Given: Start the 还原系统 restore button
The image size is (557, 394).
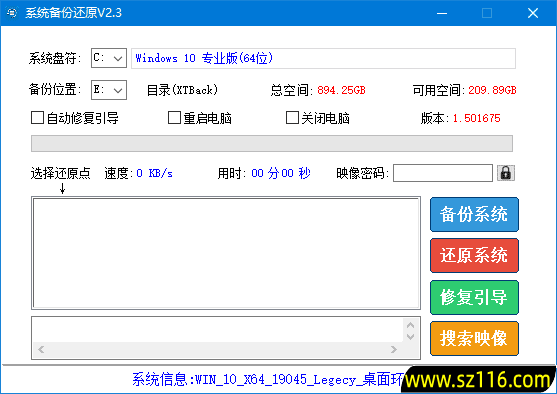Looking at the screenshot, I should [x=474, y=255].
